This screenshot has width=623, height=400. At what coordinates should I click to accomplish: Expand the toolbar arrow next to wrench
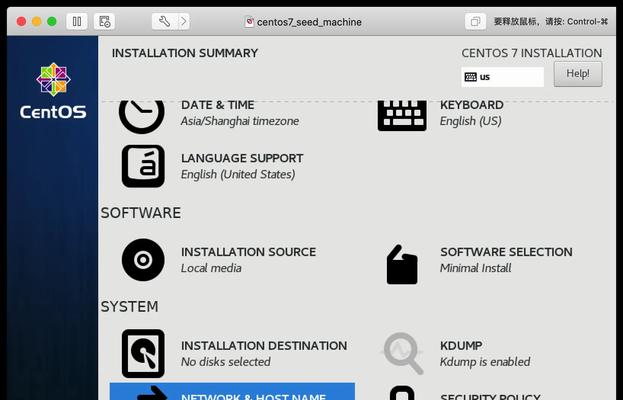pos(184,21)
